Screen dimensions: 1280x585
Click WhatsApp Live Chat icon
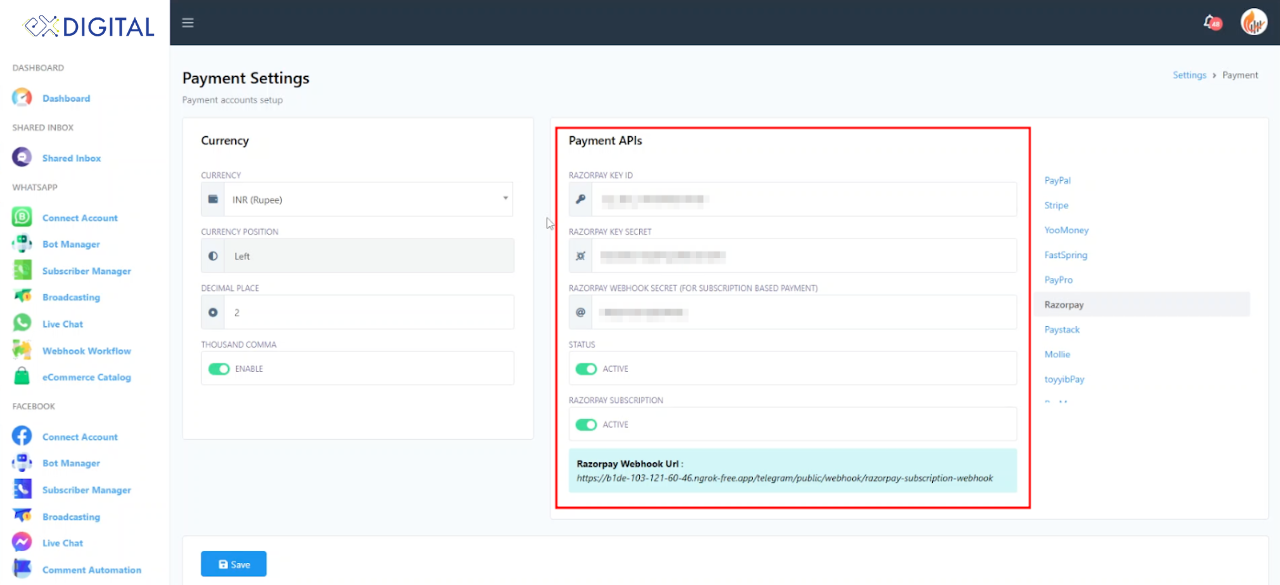[x=22, y=324]
